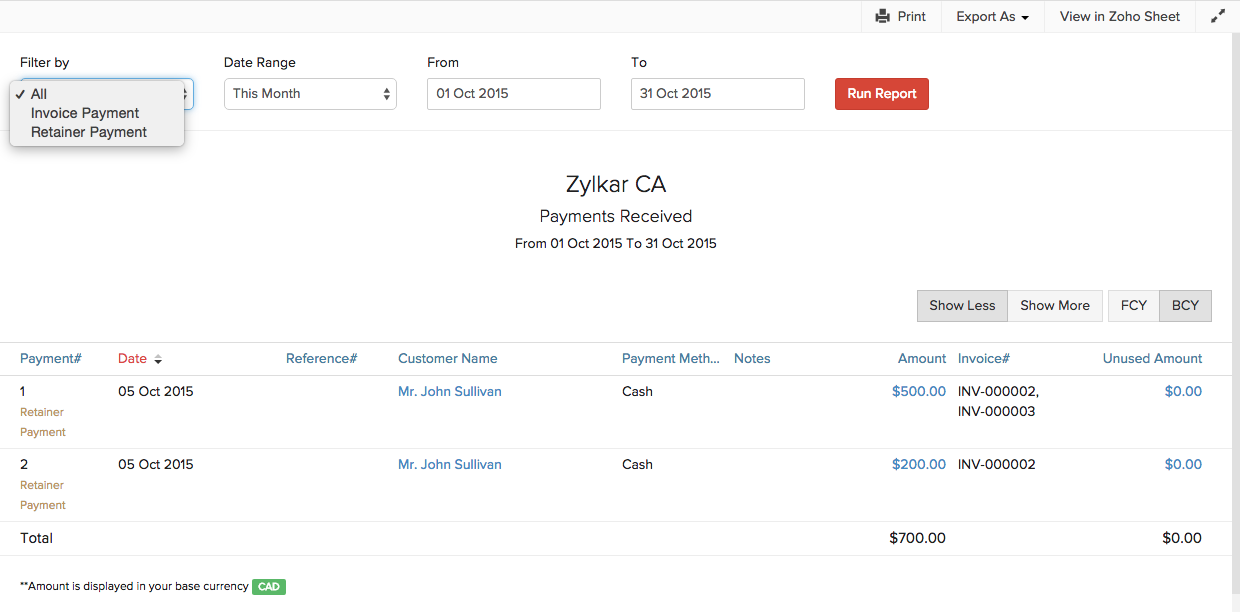Sort by Reference# column header
Image resolution: width=1240 pixels, height=612 pixels.
[x=321, y=359]
